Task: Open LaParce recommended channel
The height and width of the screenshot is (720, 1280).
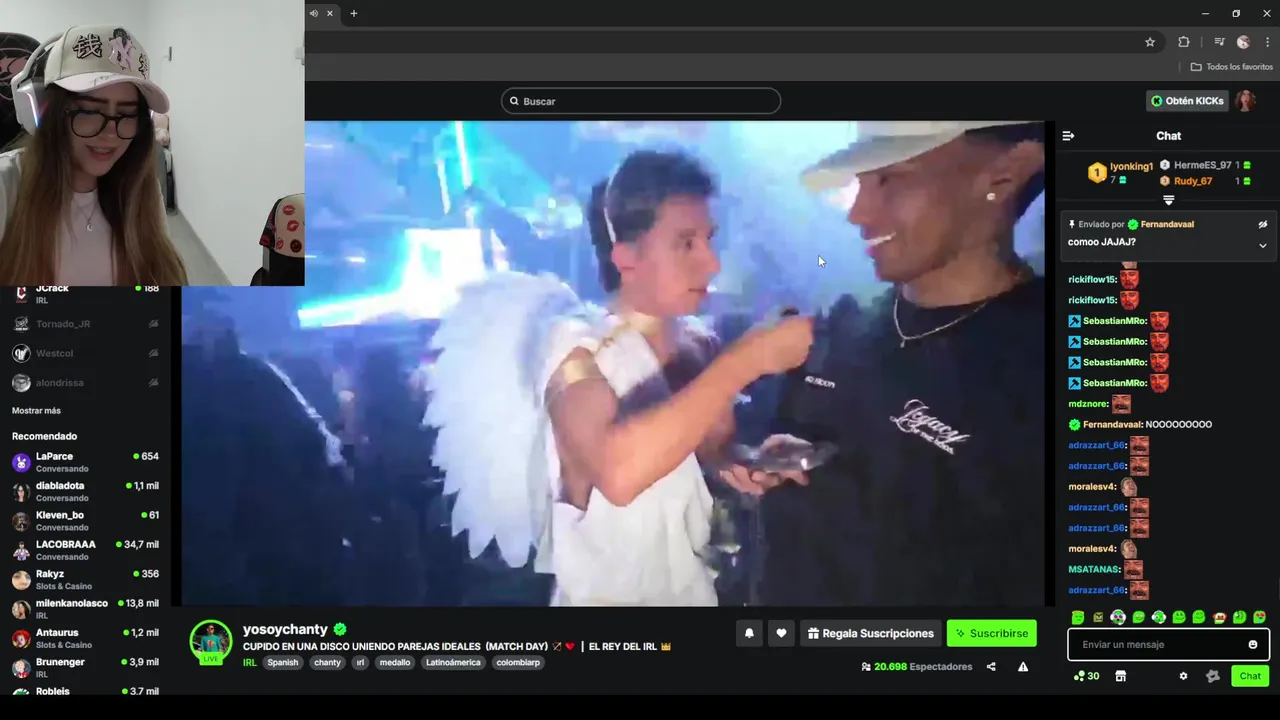Action: tap(85, 462)
